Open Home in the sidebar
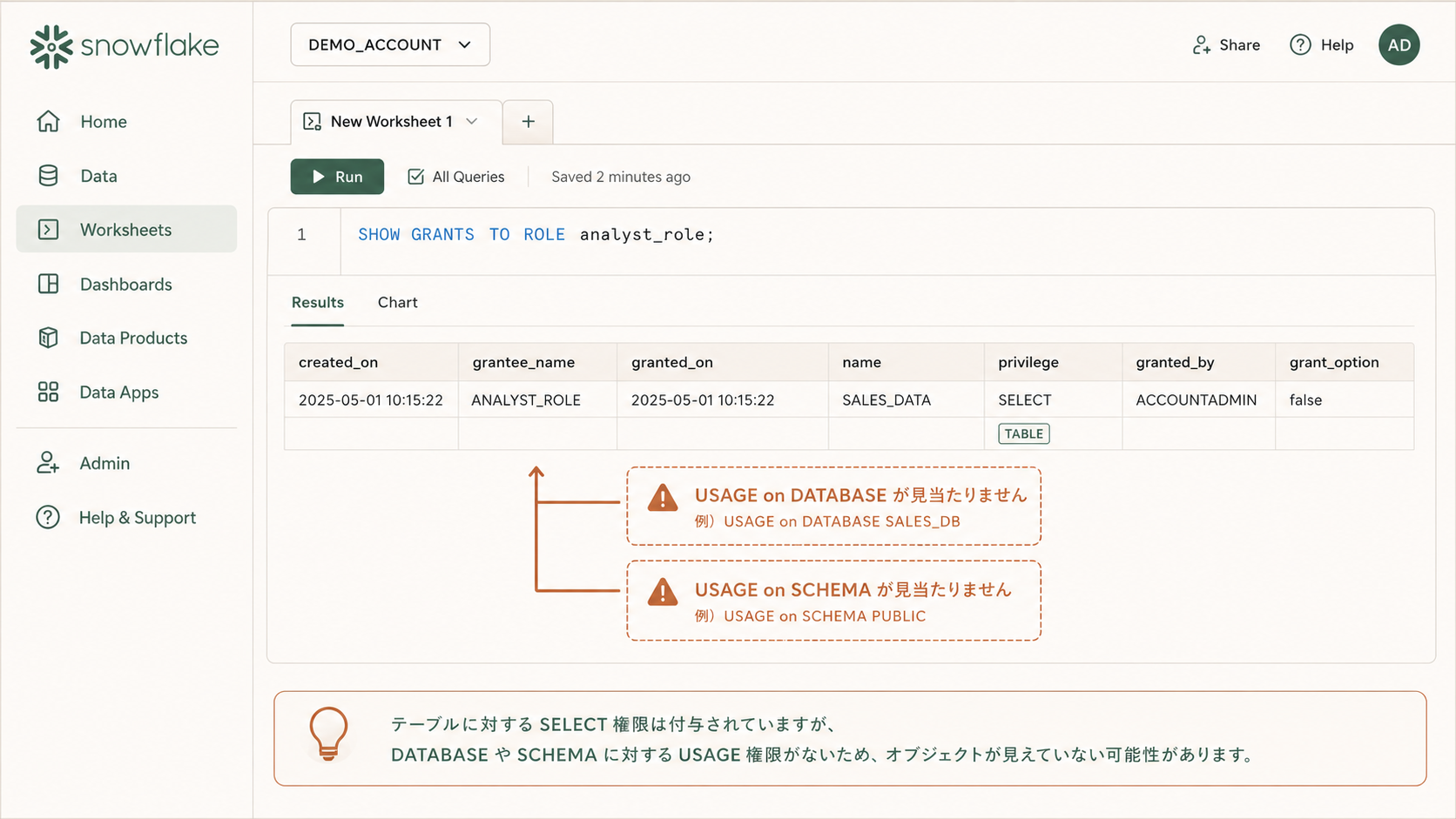The height and width of the screenshot is (819, 1456). click(126, 122)
